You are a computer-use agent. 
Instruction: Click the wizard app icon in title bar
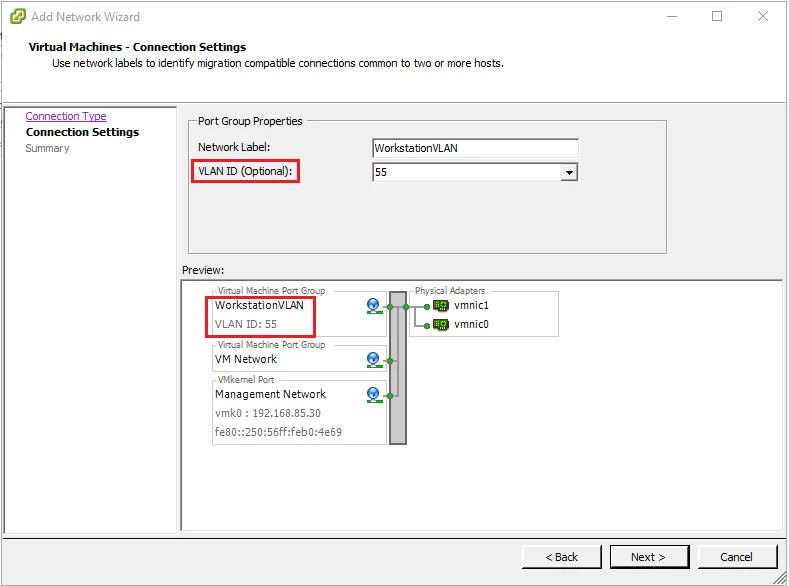16,16
